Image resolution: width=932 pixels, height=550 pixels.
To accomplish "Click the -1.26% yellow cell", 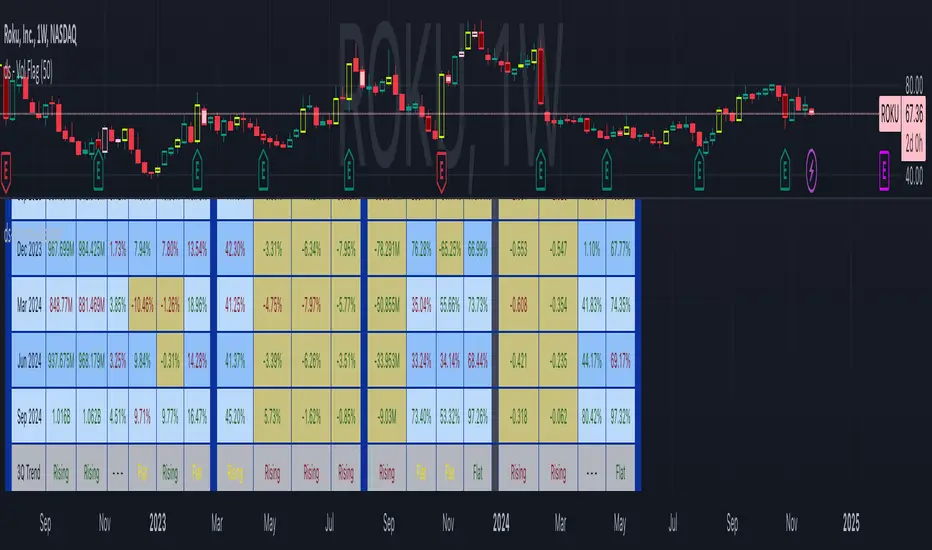I will click(x=170, y=304).
